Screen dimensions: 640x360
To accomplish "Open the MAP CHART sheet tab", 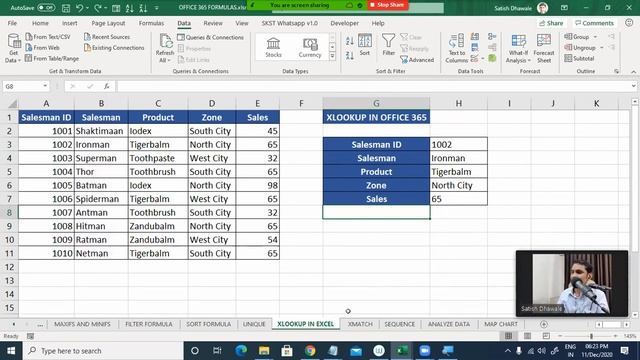I will point(501,324).
